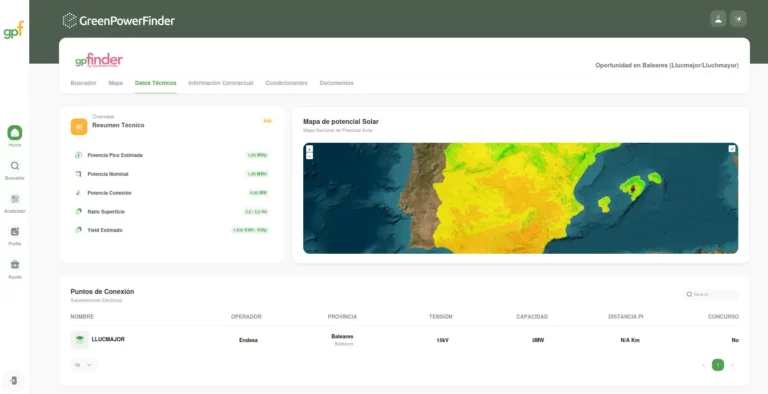768x394 pixels.
Task: Click the Potencia Nominal MWn value
Action: pos(257,174)
